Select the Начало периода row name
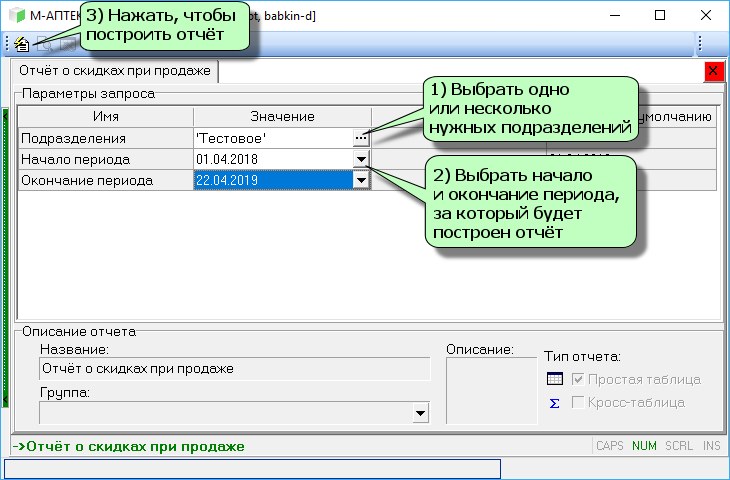 click(x=106, y=159)
